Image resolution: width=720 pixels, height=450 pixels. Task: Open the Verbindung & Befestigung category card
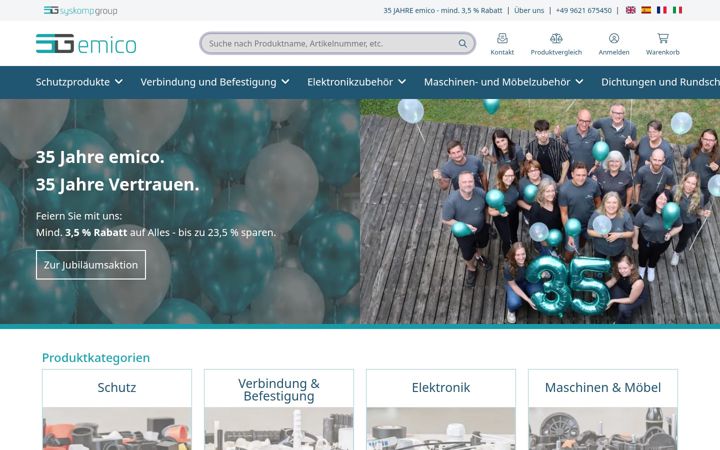(279, 410)
